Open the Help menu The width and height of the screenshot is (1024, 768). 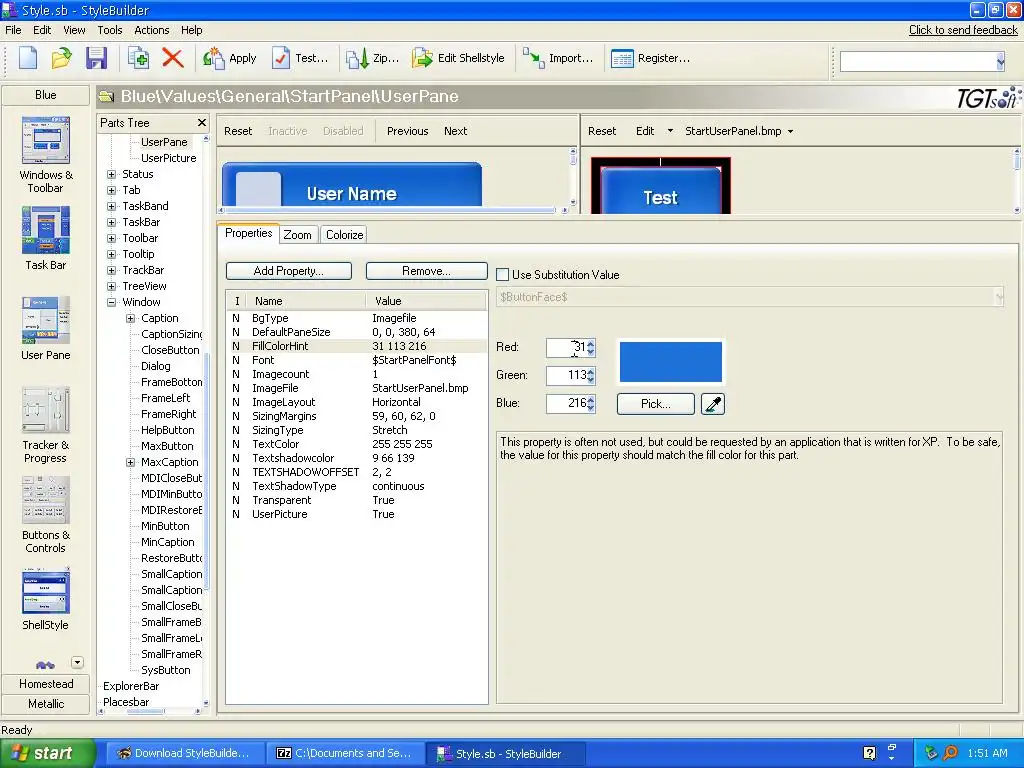(x=191, y=30)
